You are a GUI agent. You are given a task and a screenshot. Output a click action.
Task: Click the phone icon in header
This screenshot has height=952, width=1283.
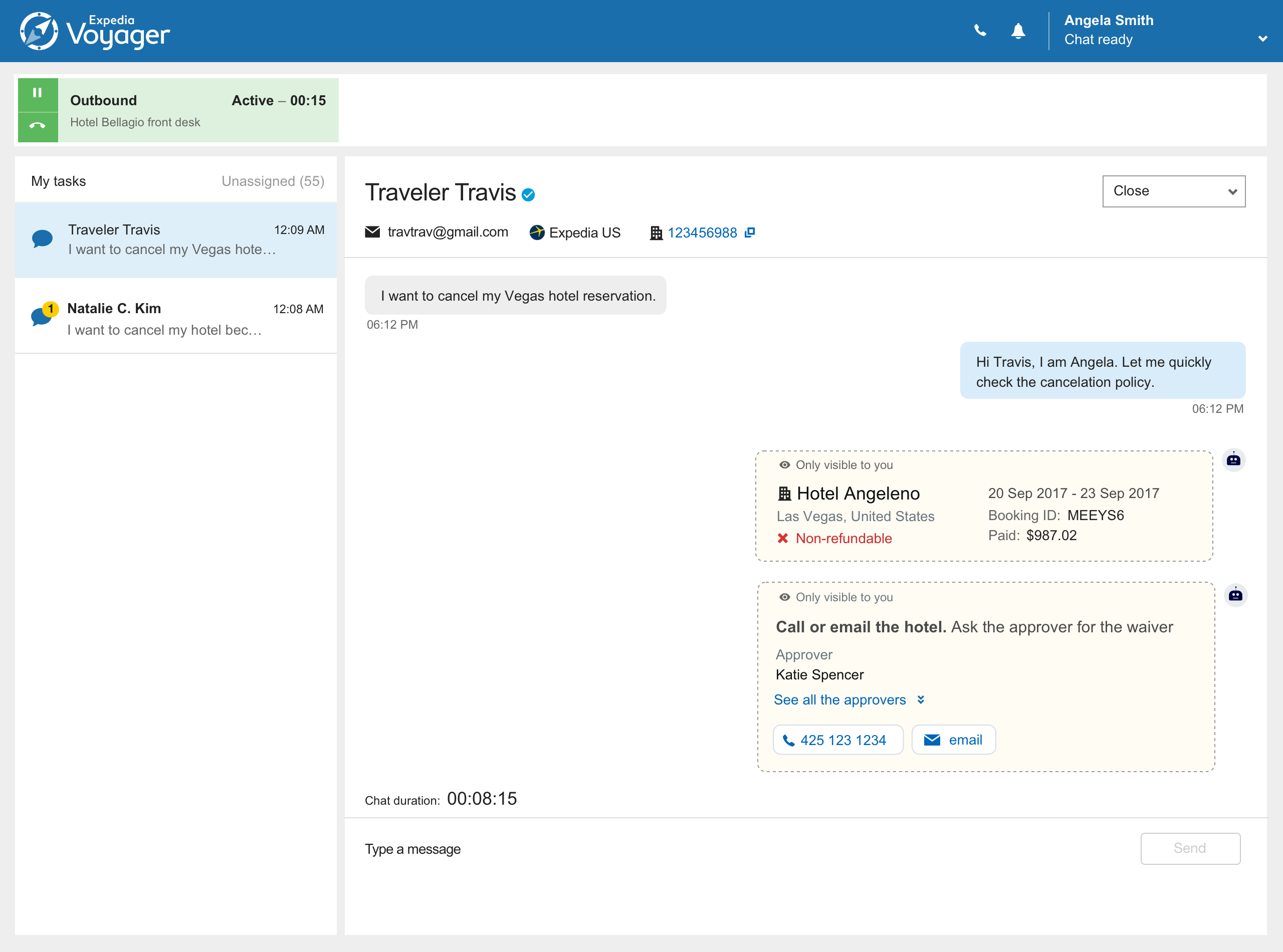(980, 31)
